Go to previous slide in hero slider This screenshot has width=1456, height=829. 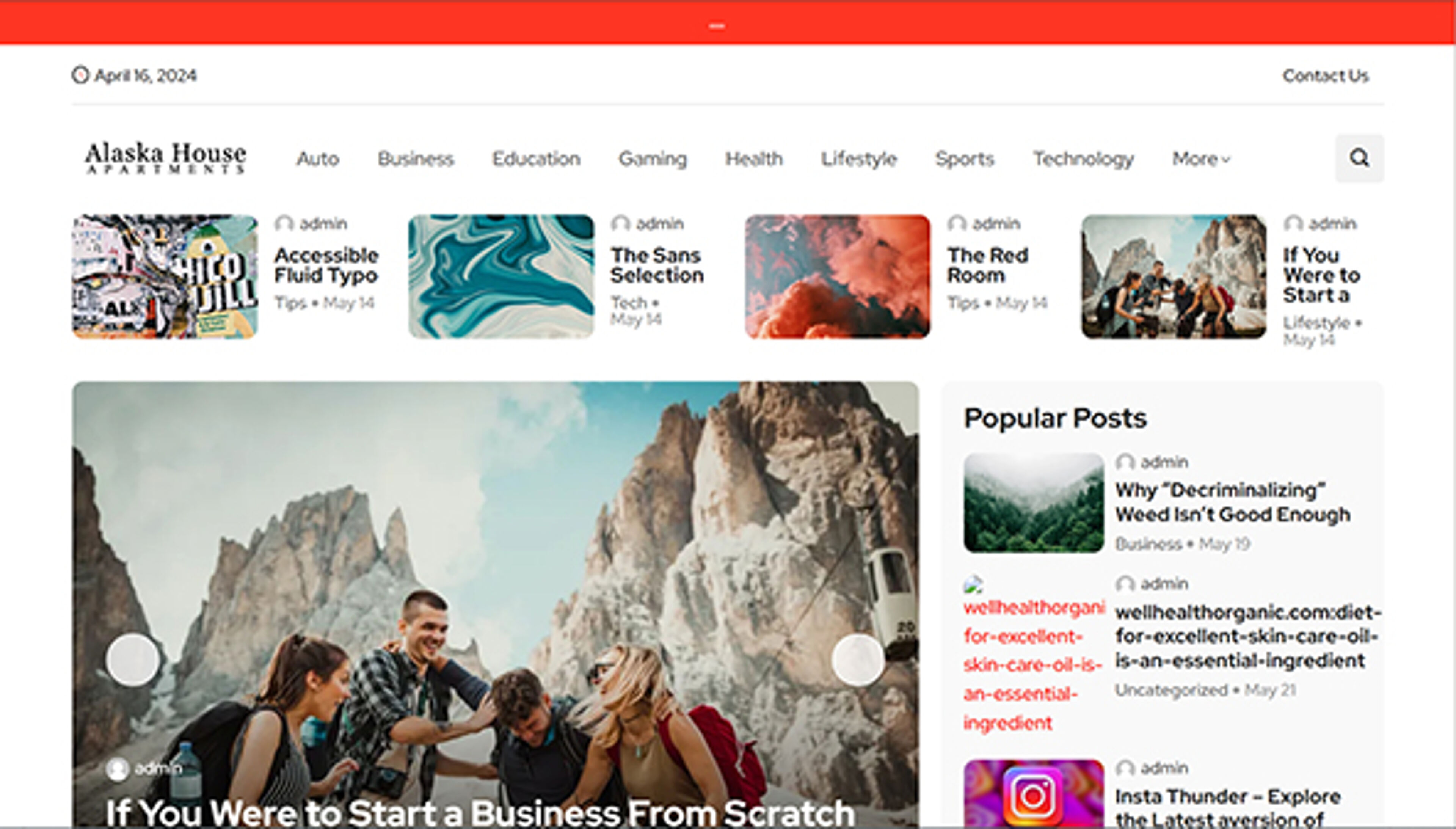point(133,659)
